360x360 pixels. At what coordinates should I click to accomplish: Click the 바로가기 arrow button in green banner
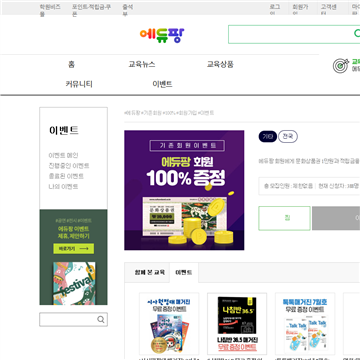coord(74,249)
